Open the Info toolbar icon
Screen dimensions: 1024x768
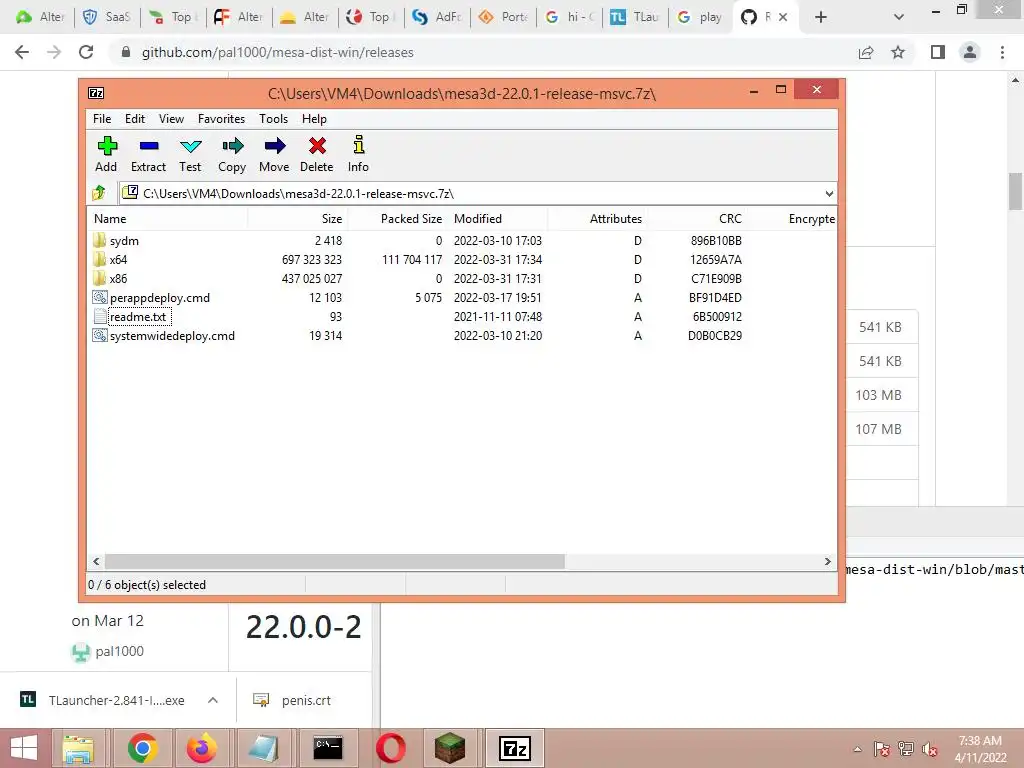coord(359,144)
